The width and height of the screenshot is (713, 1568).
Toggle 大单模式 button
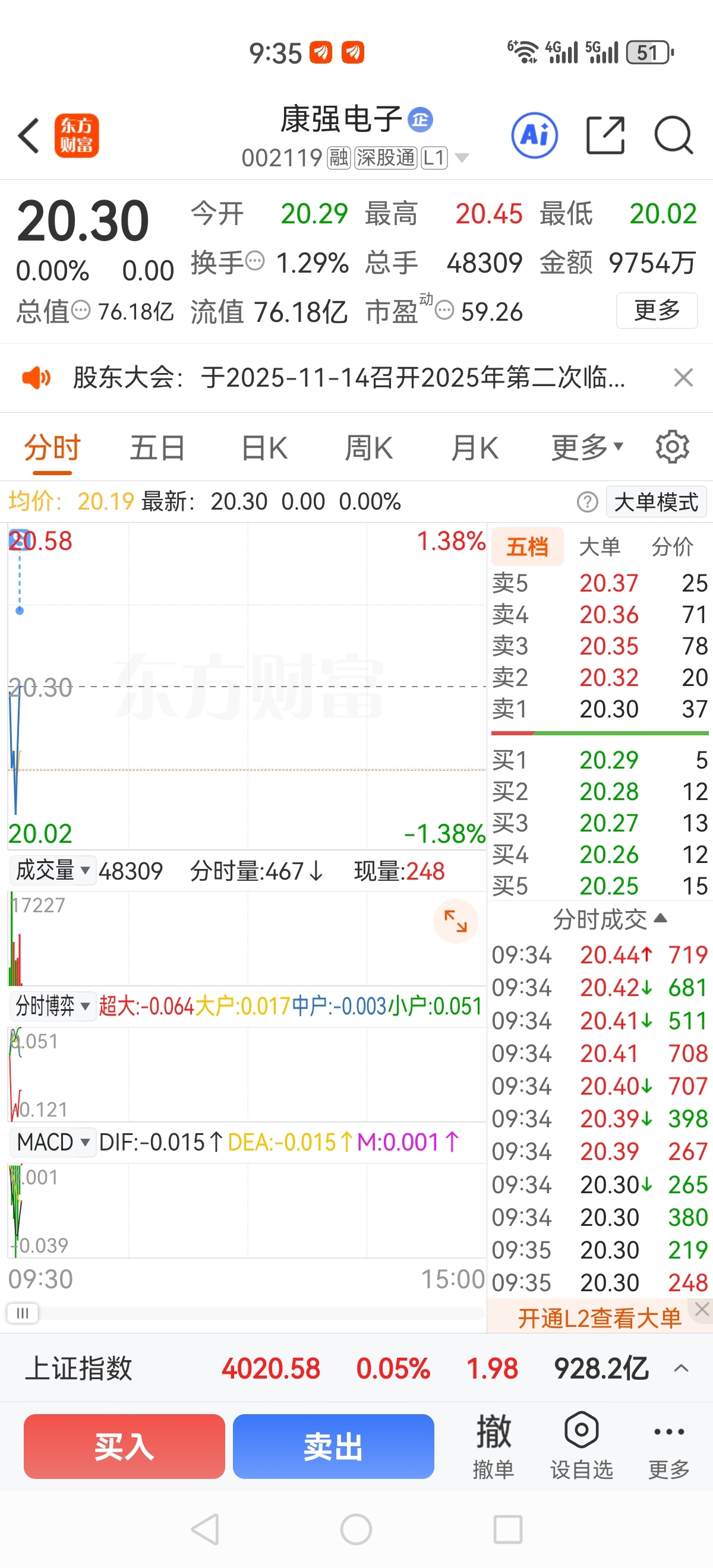pyautogui.click(x=657, y=502)
